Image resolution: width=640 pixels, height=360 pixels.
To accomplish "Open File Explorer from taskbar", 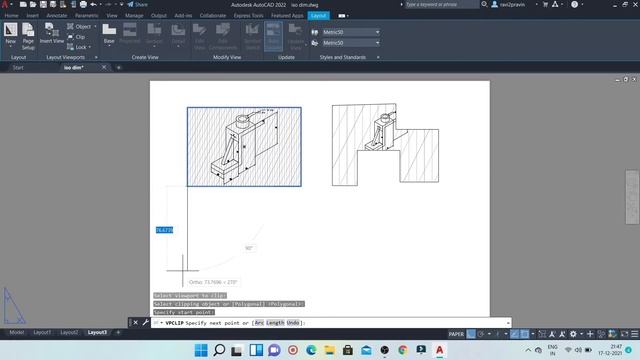I will pos(329,350).
